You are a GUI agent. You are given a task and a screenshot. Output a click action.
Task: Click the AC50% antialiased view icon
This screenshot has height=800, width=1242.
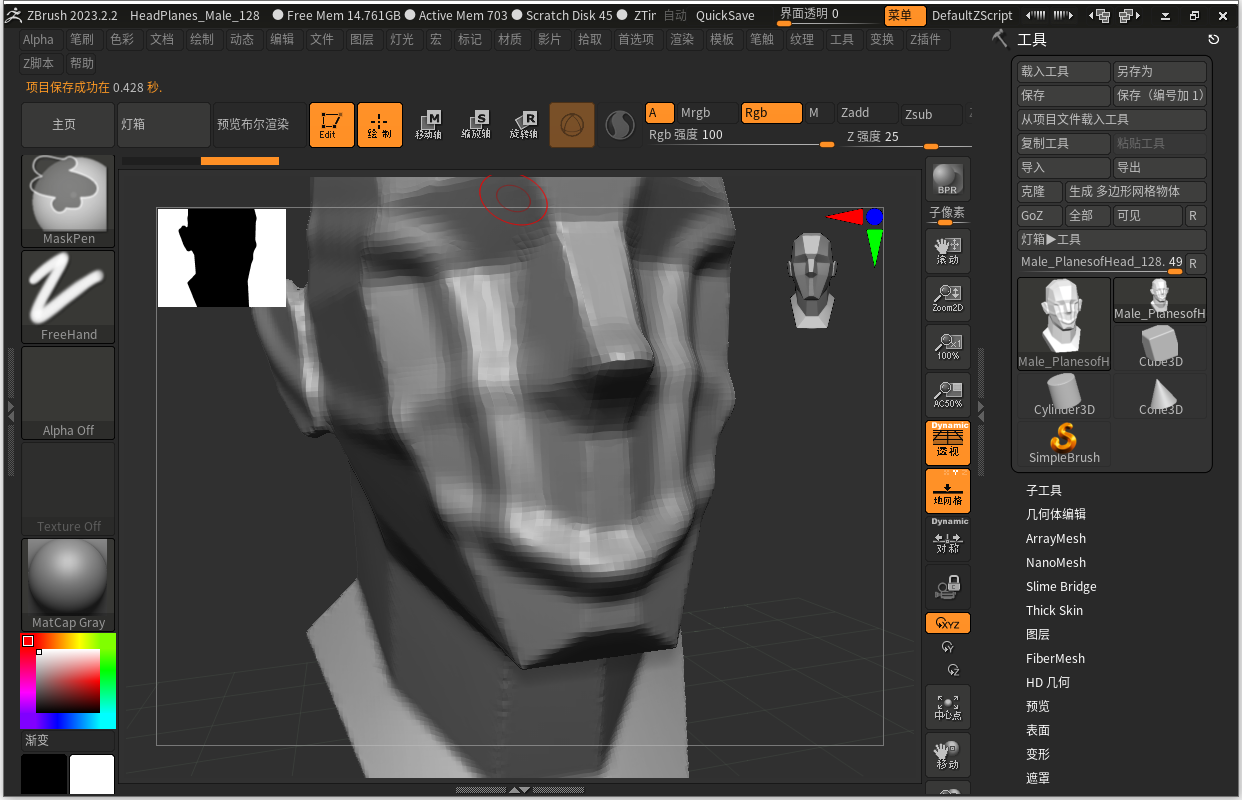coord(946,394)
